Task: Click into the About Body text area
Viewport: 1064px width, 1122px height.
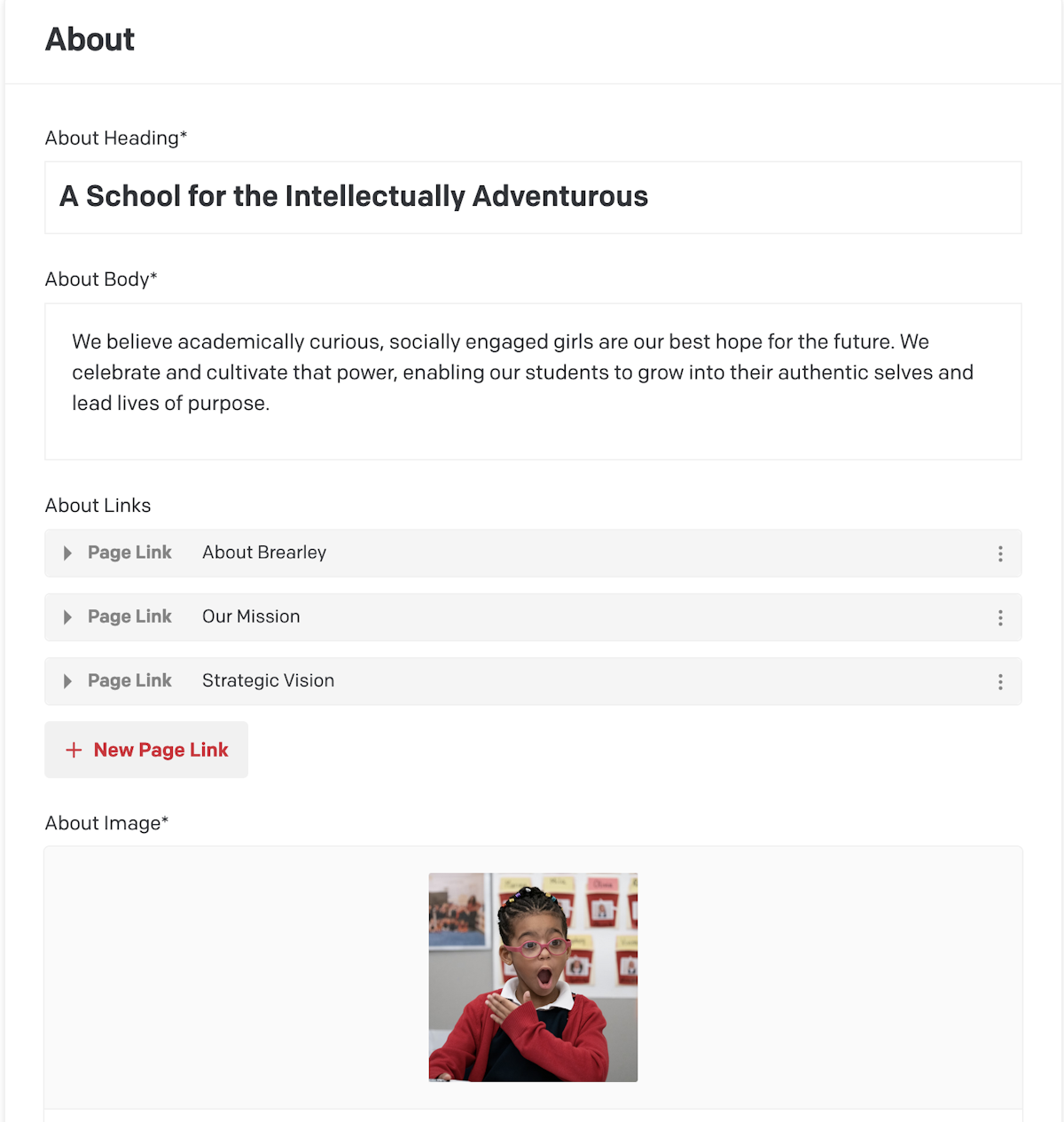Action: tap(533, 381)
